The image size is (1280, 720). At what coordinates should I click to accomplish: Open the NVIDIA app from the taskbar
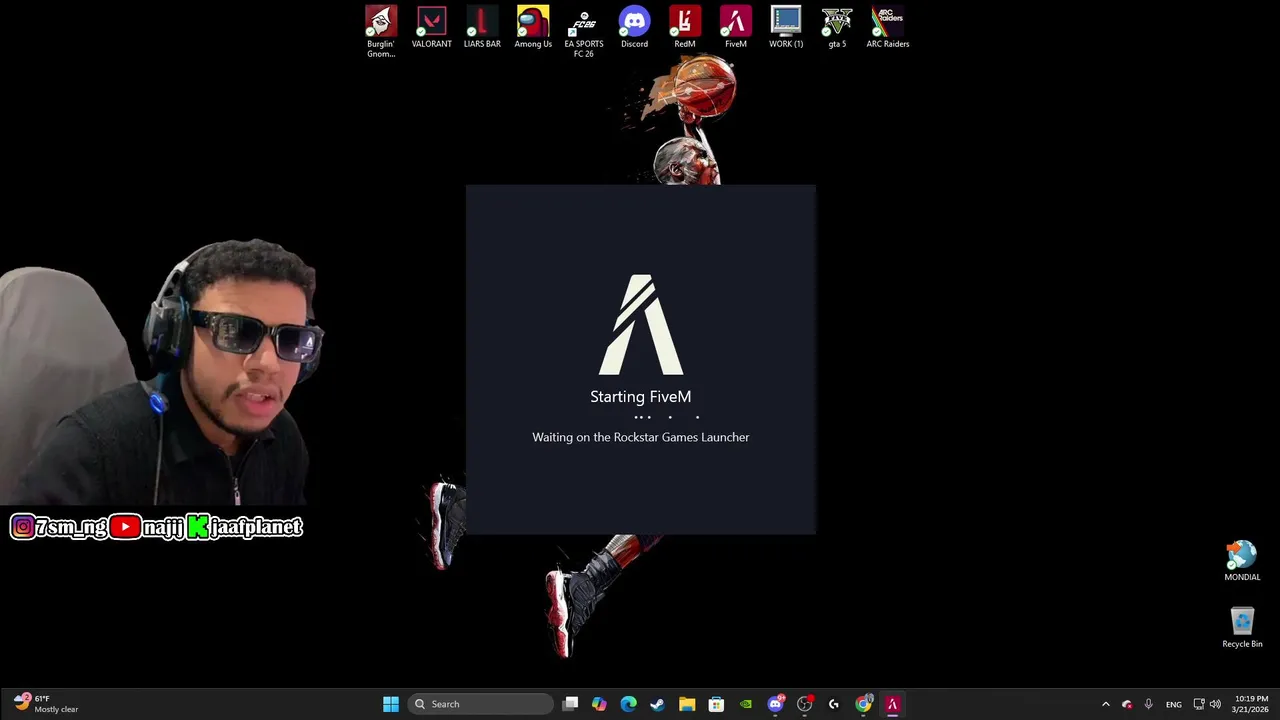tap(745, 704)
